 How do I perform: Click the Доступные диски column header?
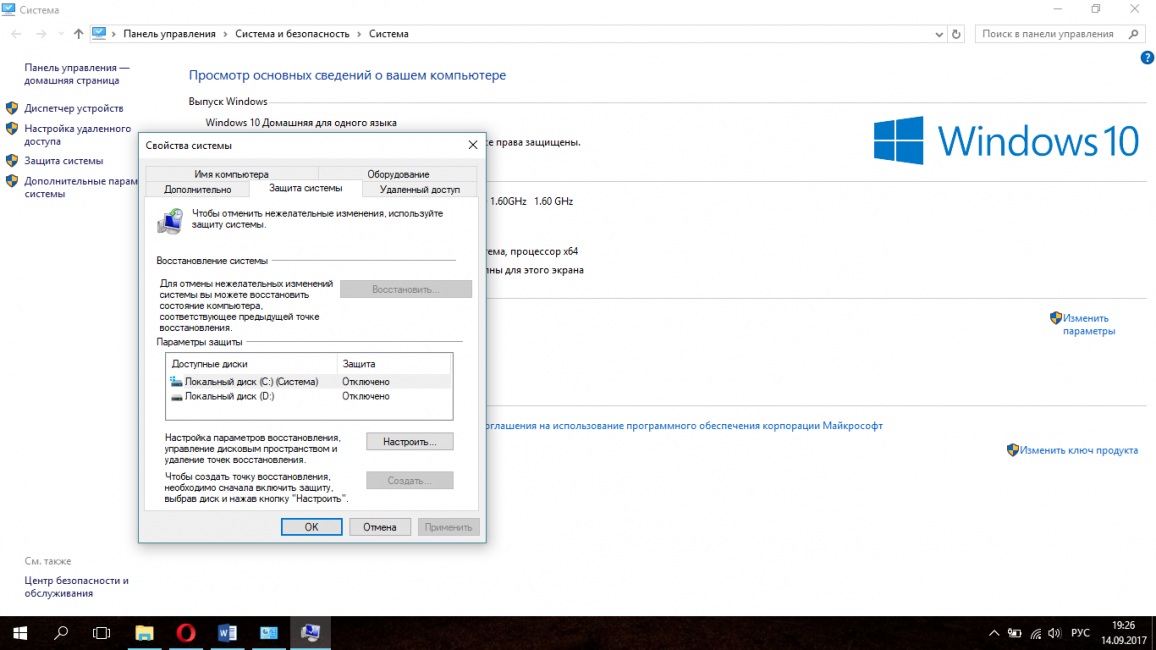click(251, 364)
